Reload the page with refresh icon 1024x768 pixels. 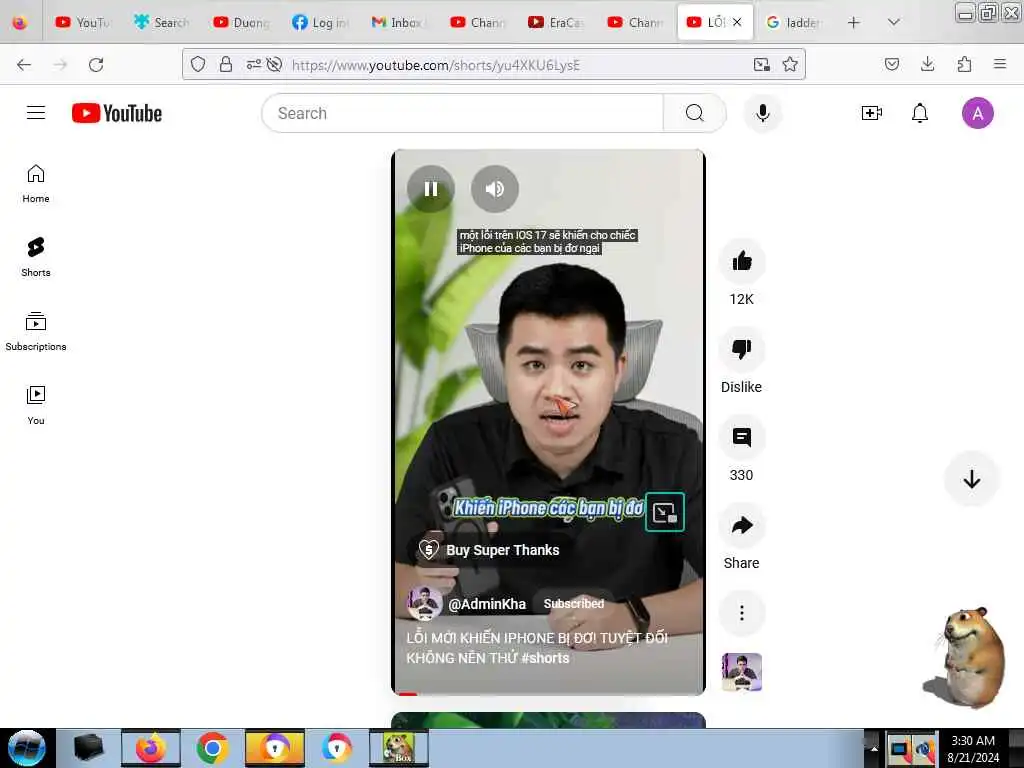tap(96, 65)
